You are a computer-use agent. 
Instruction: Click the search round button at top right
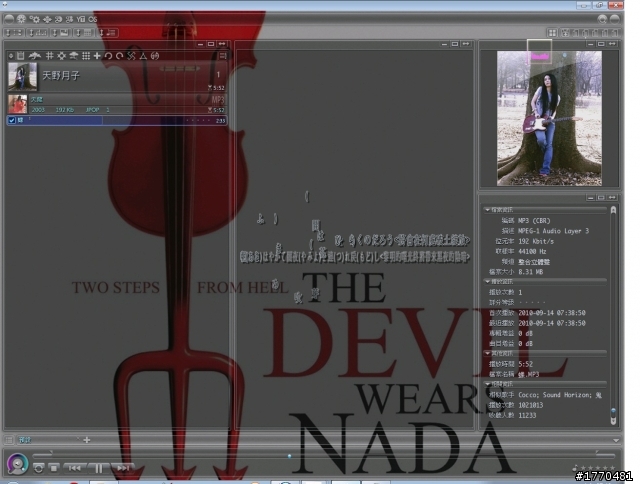click(602, 19)
